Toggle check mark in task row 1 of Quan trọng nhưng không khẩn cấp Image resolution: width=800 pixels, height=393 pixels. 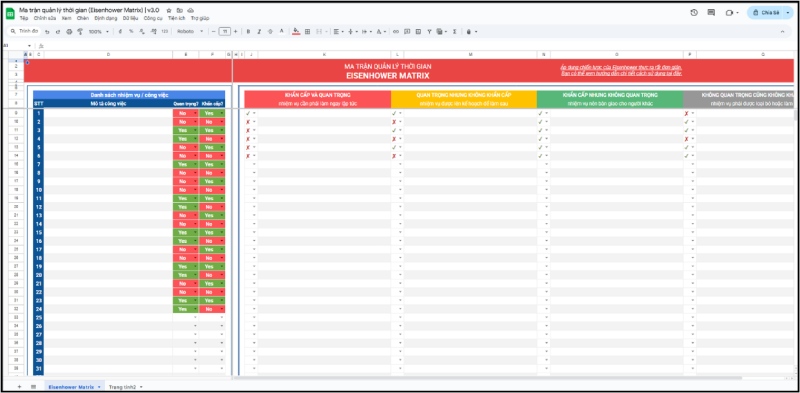[394, 113]
